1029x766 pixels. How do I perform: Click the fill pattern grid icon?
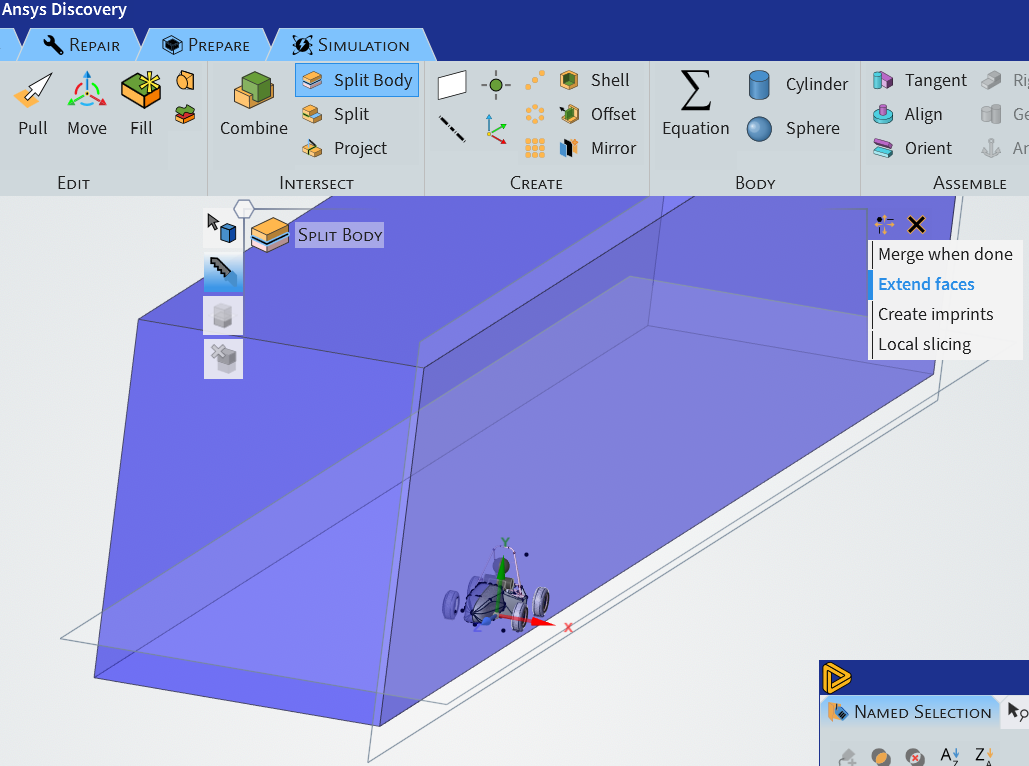tap(535, 148)
